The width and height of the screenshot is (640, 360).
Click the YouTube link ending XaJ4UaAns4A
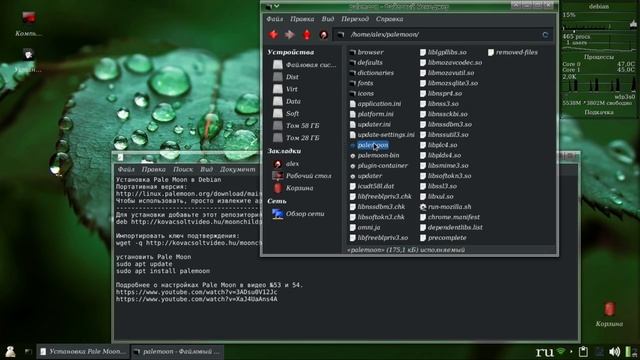[x=196, y=299]
